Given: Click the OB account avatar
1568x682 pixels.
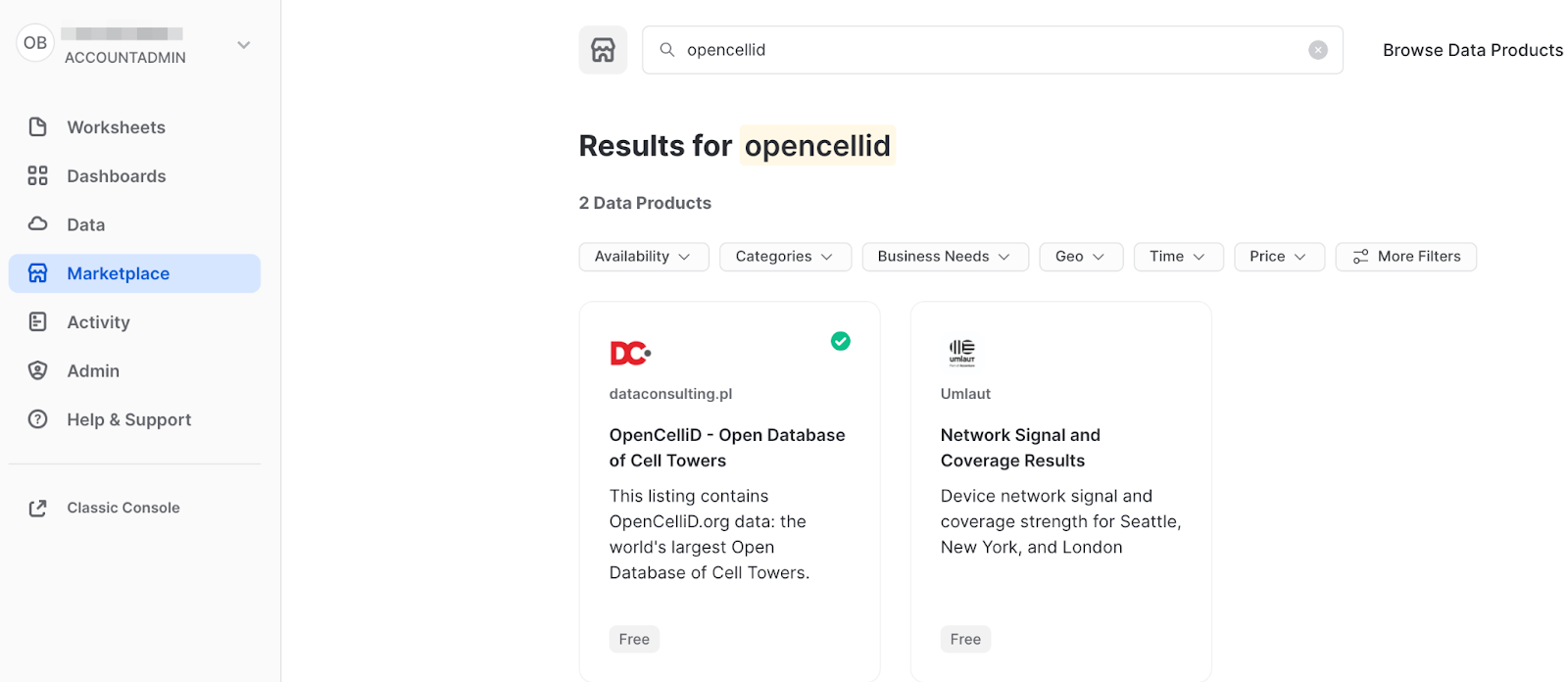Looking at the screenshot, I should pos(35,43).
